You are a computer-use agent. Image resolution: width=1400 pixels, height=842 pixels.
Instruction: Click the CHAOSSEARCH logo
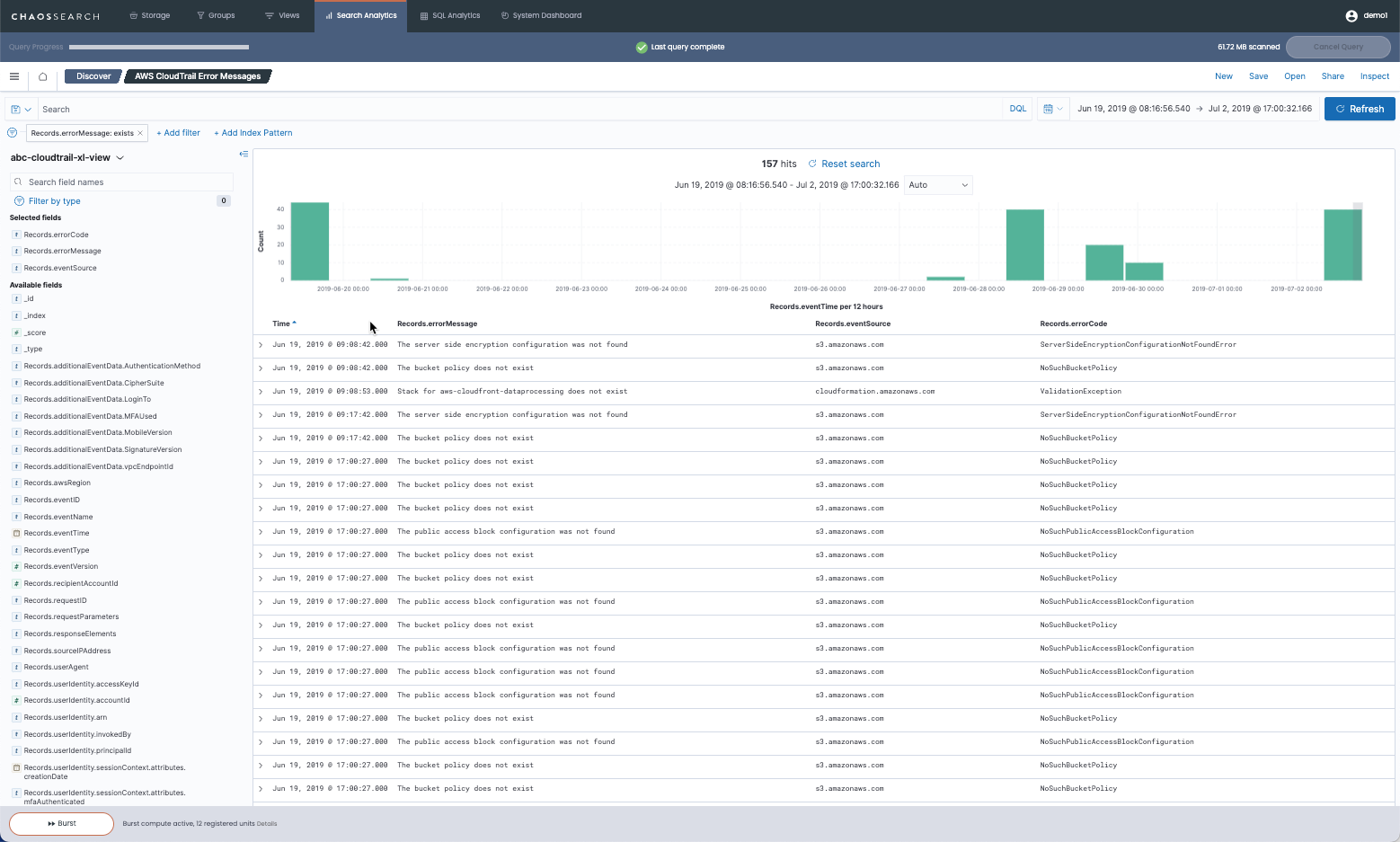pyautogui.click(x=55, y=16)
